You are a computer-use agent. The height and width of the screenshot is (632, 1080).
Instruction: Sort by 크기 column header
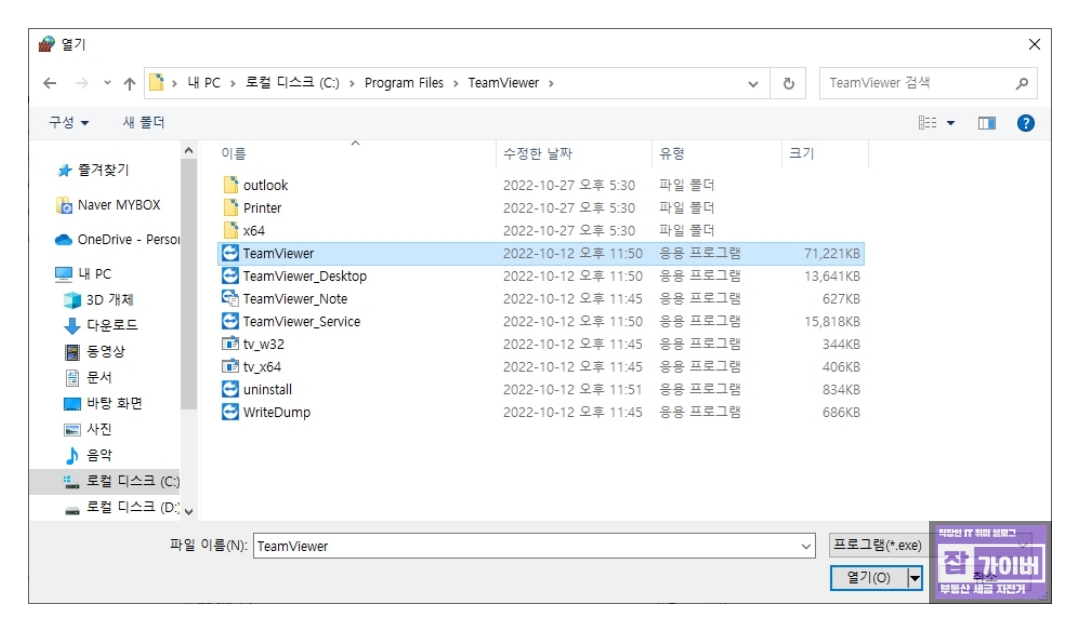tap(801, 154)
